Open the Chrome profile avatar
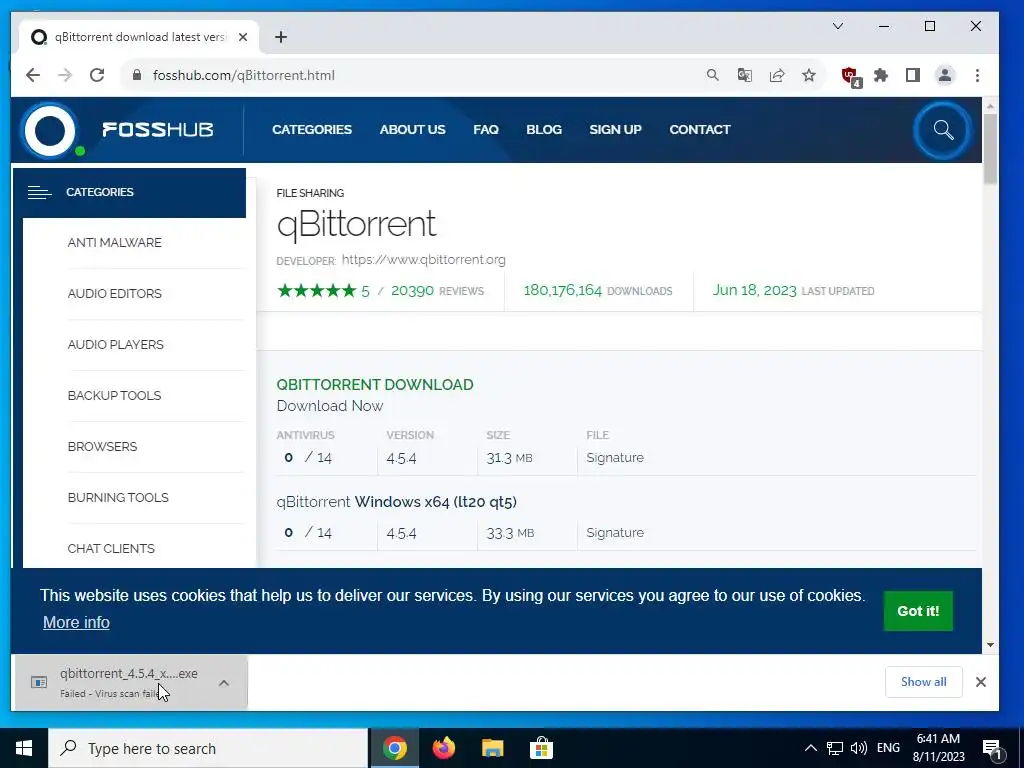 click(x=945, y=75)
